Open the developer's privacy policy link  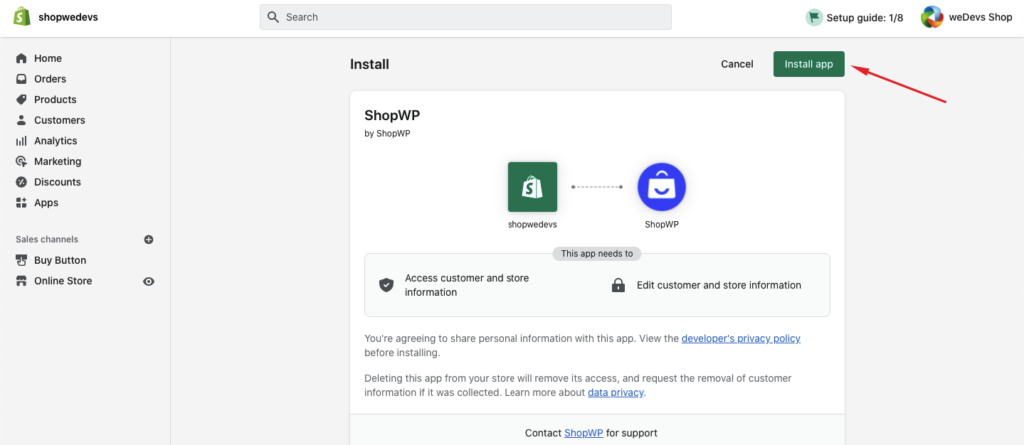point(741,338)
